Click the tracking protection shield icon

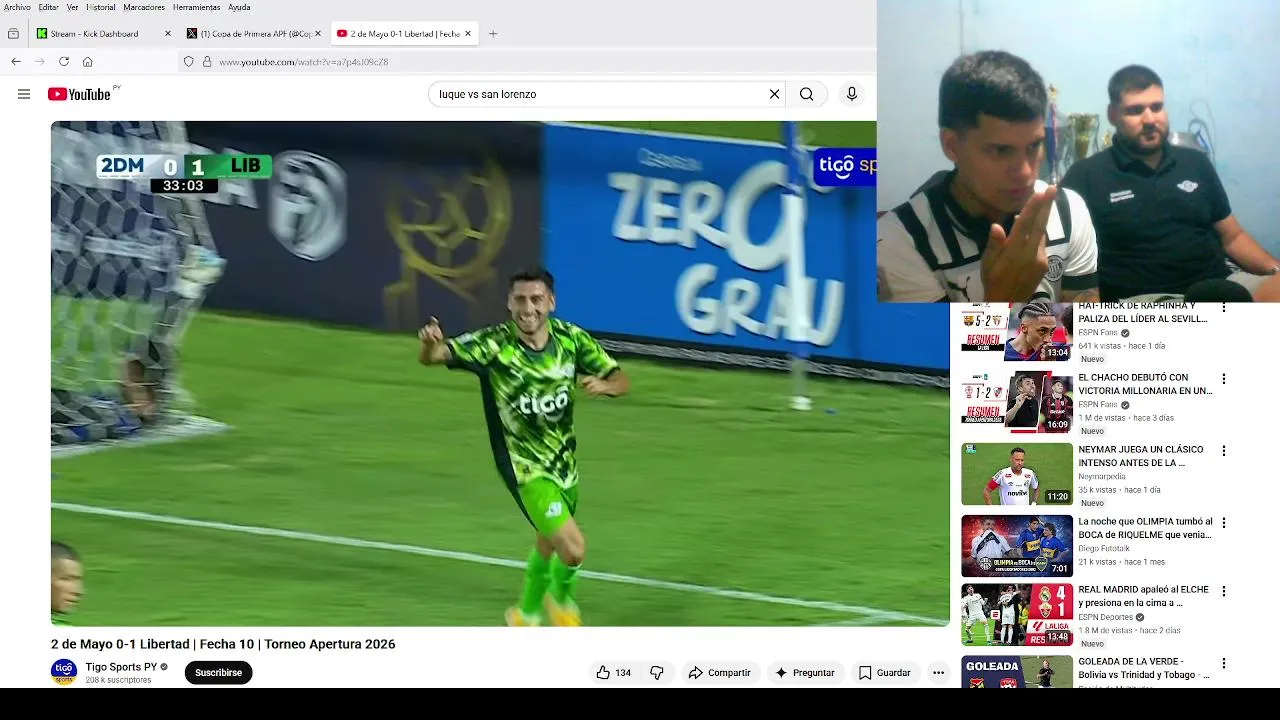[188, 62]
